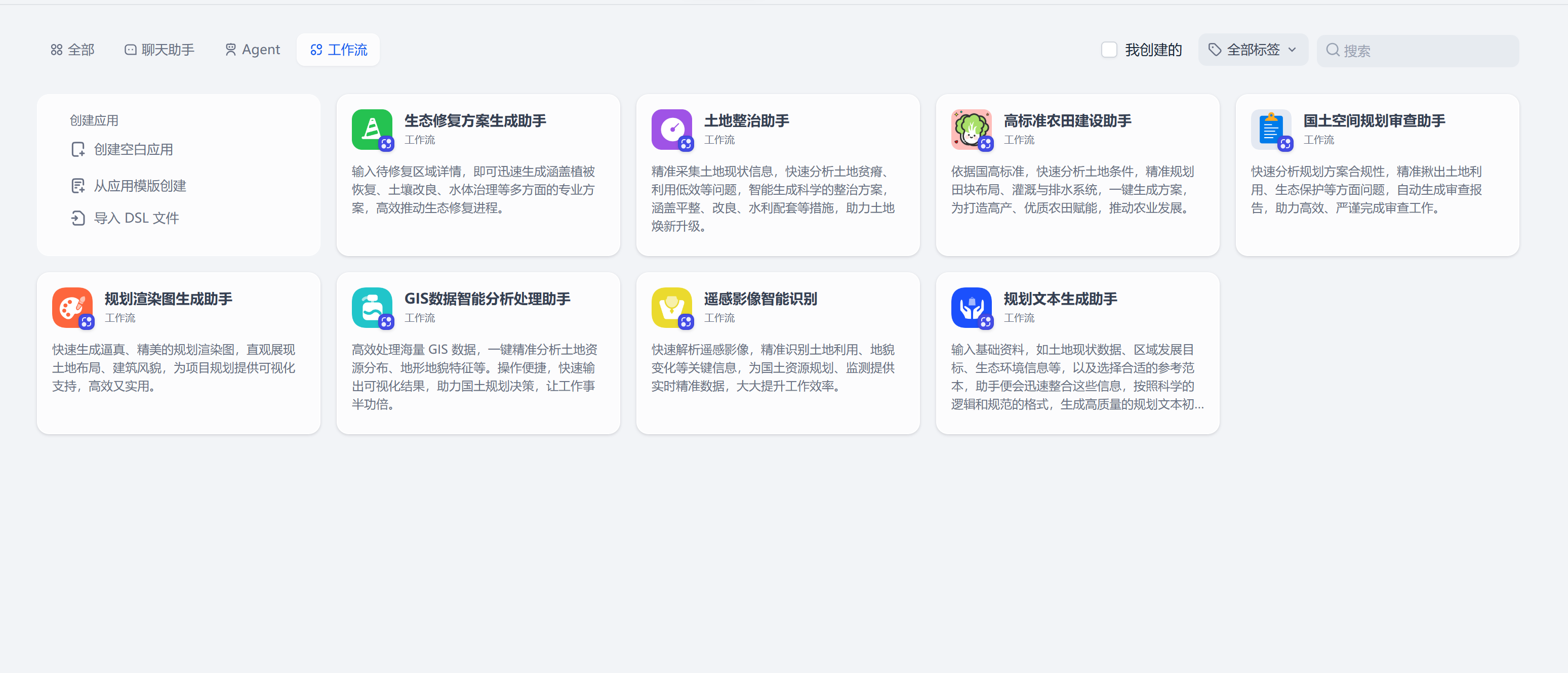Enable the 我创建的 checkbox
This screenshot has height=673, width=1568.
[x=1108, y=50]
